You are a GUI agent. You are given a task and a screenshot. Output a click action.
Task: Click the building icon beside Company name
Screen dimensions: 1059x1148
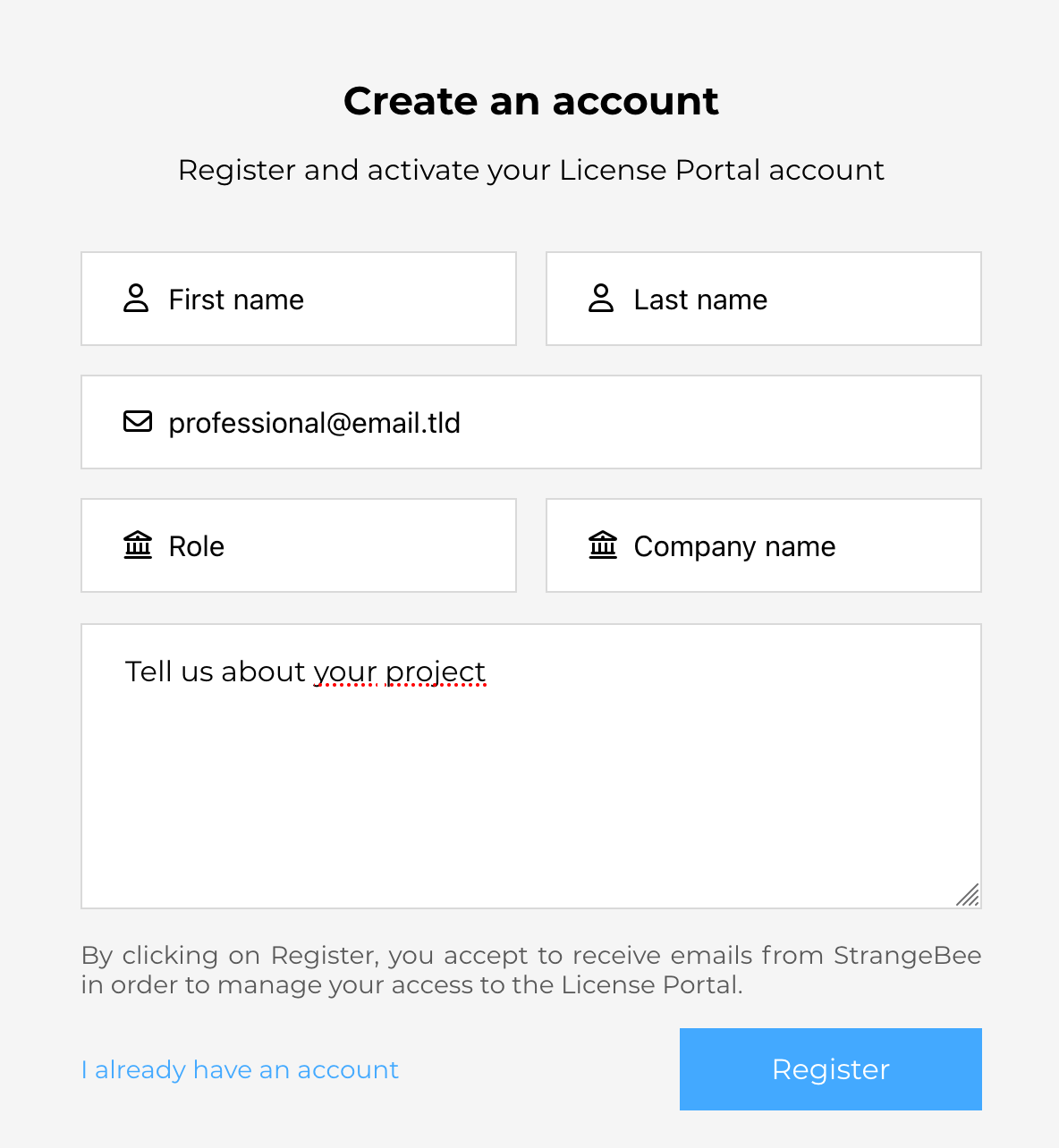[603, 545]
